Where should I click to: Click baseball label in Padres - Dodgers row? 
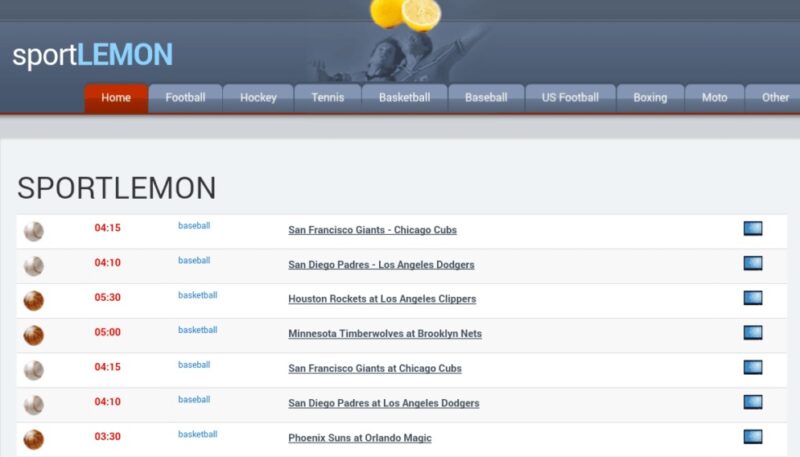[194, 260]
